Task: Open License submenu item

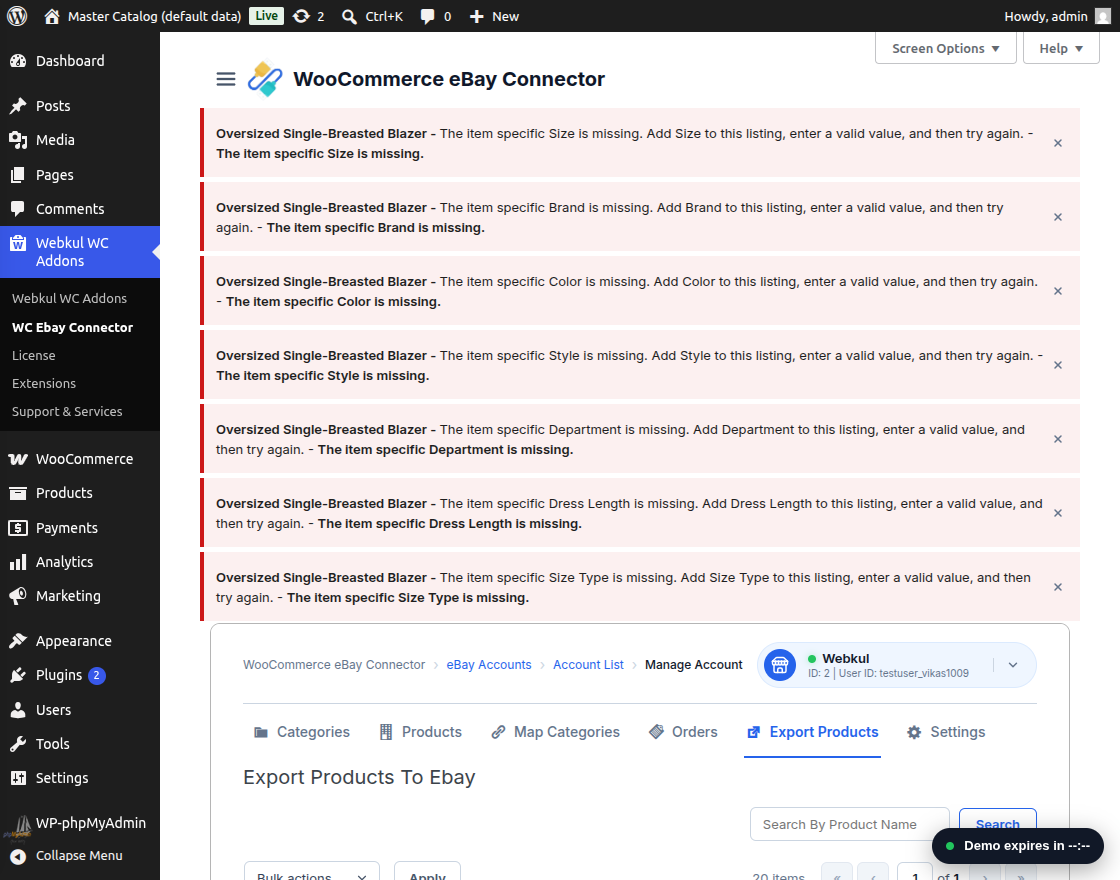Action: (34, 355)
